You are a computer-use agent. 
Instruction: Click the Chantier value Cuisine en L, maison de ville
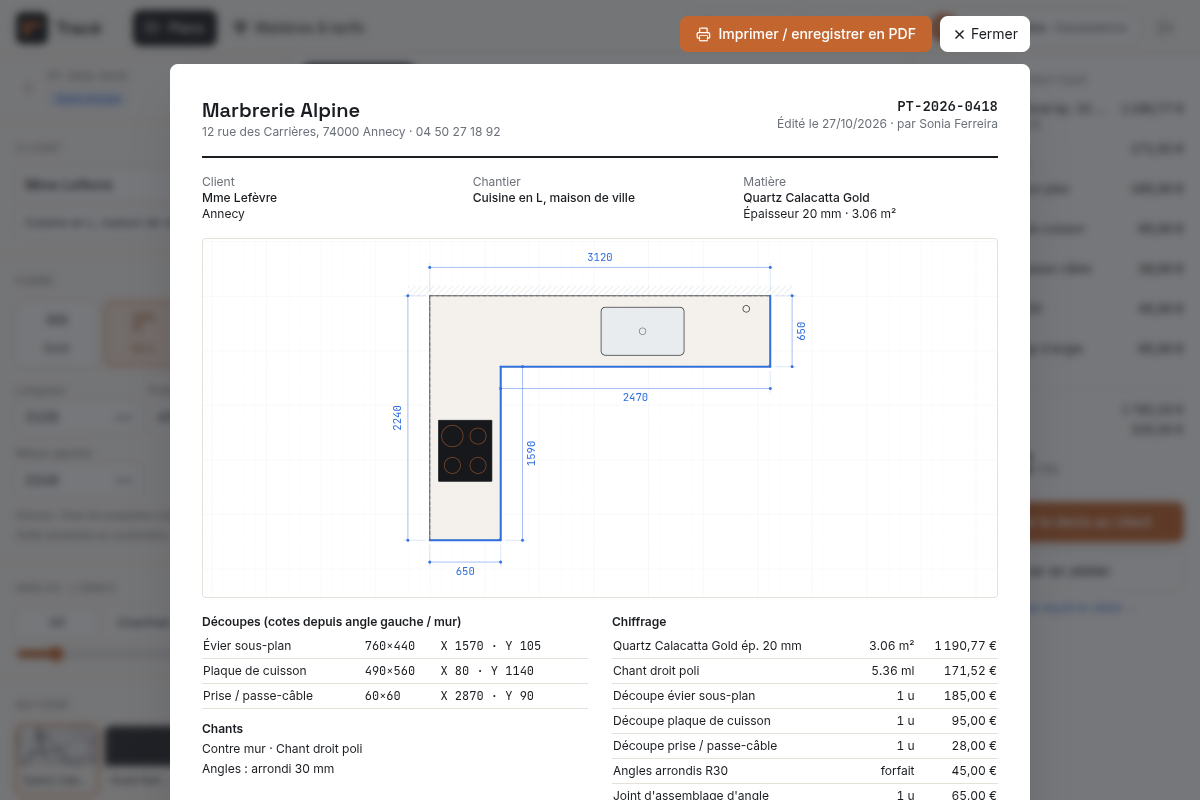[x=554, y=198]
